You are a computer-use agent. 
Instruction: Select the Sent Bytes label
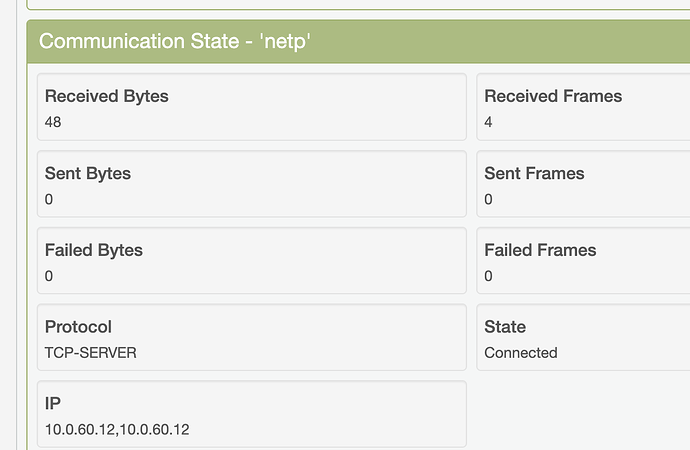88,174
